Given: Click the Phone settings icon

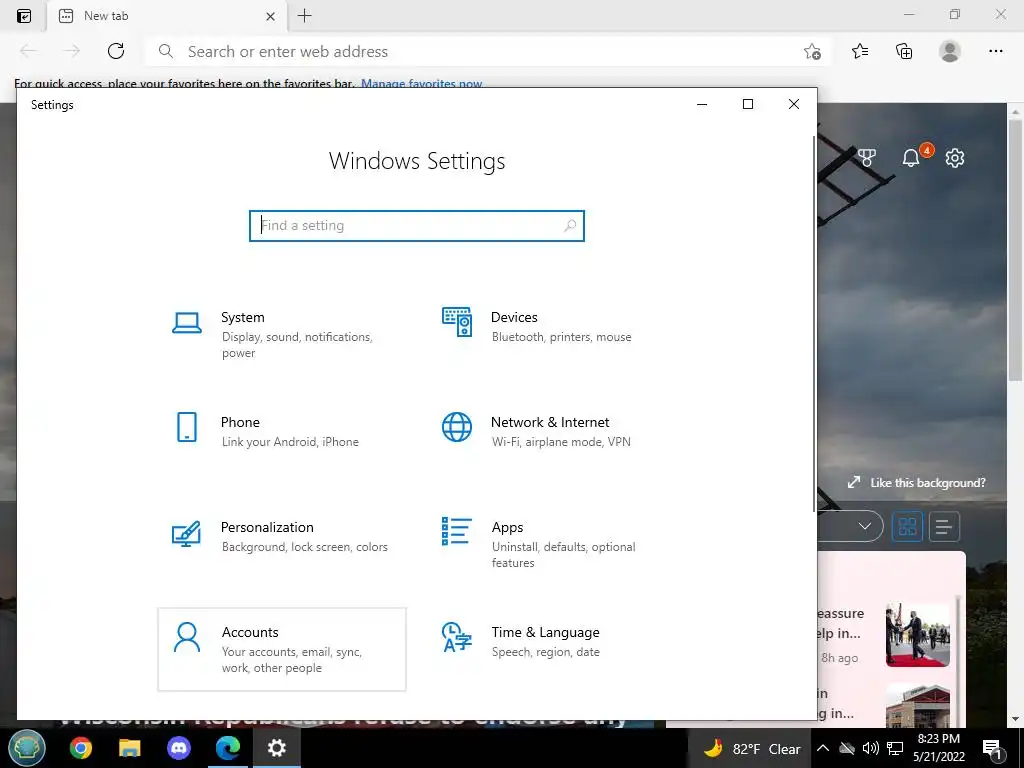Looking at the screenshot, I should (187, 427).
